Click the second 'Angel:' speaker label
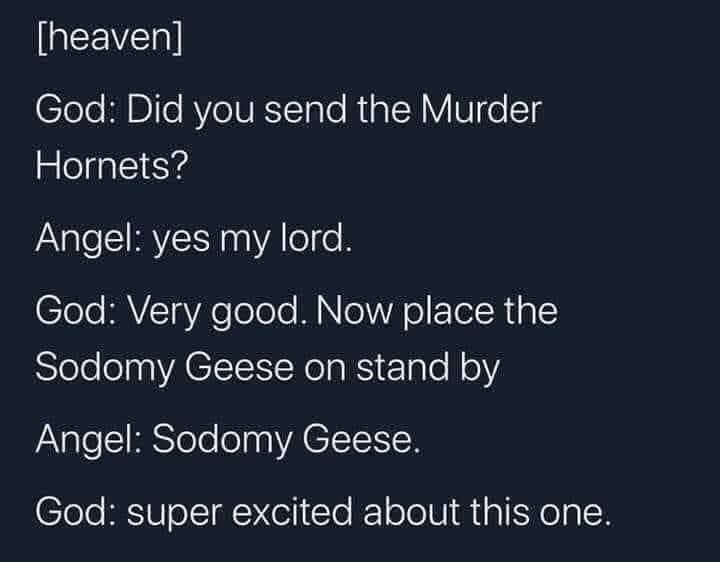 88,440
